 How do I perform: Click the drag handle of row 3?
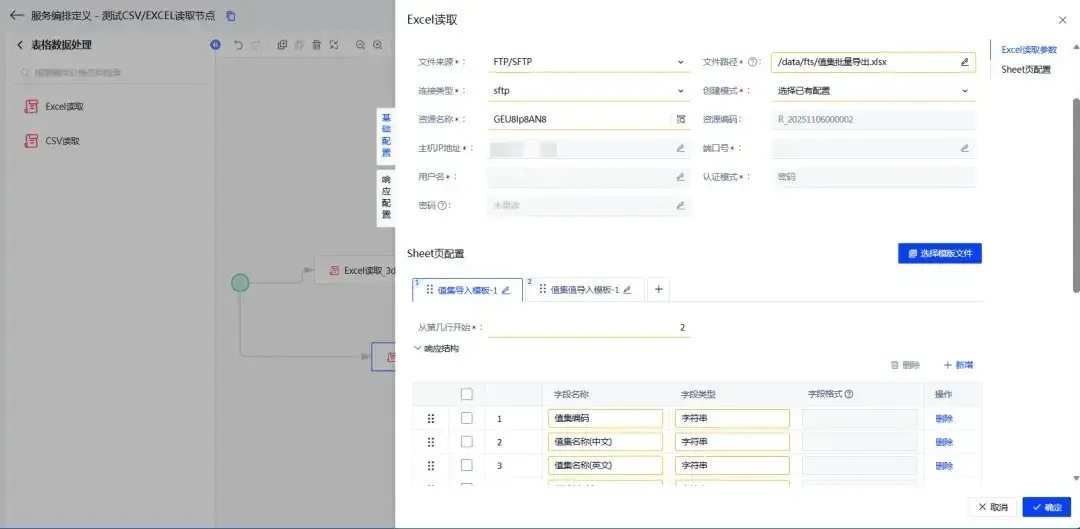431,466
